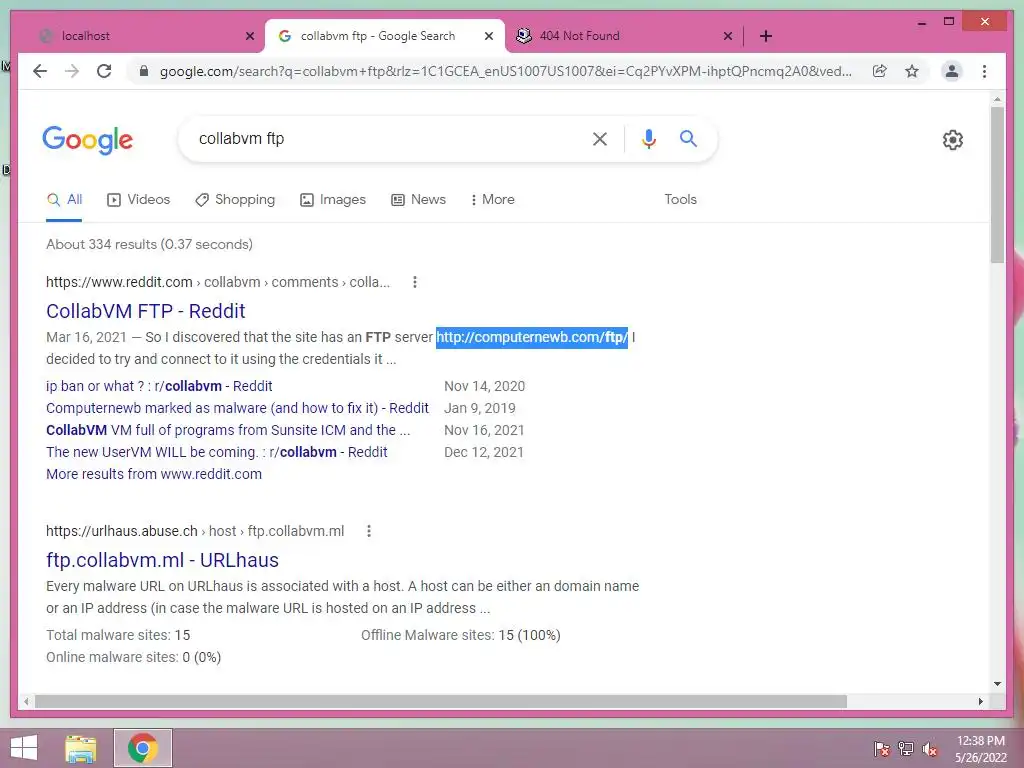Expand the More search filters menu

492,200
